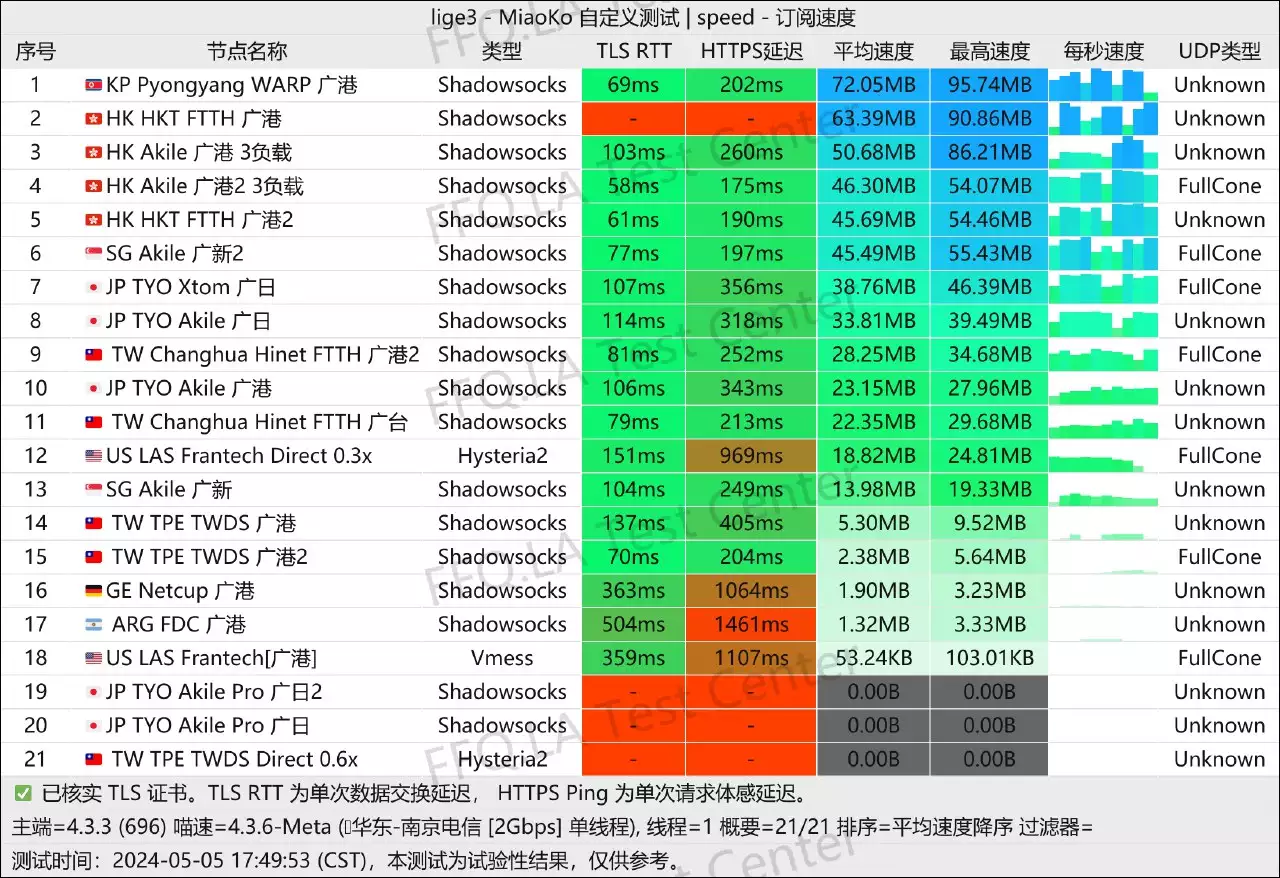Click the TLS RTT cell 151ms
This screenshot has height=878, width=1280.
(x=633, y=456)
